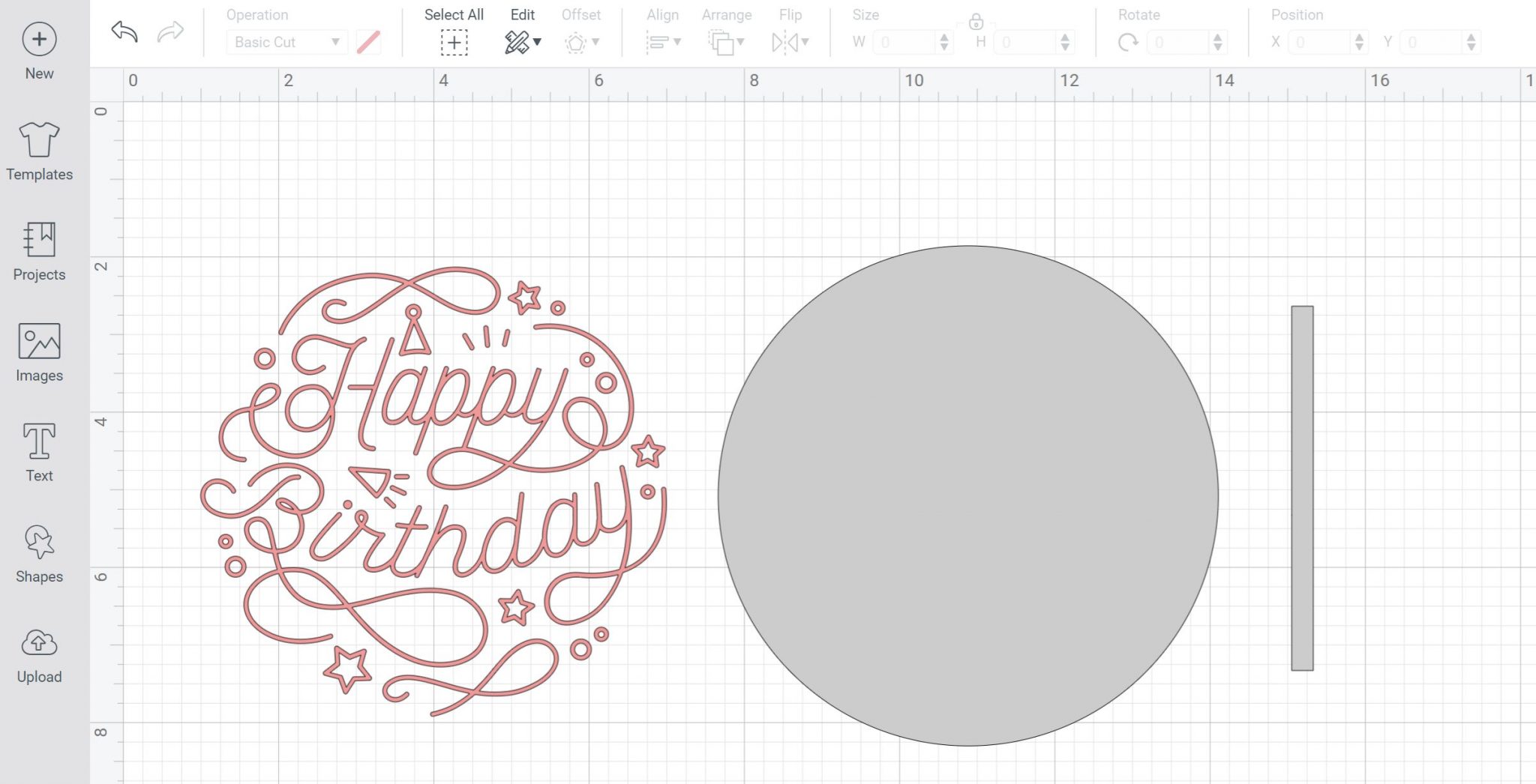Click the Upload cloud icon
Viewport: 1536px width, 784px height.
tap(39, 643)
